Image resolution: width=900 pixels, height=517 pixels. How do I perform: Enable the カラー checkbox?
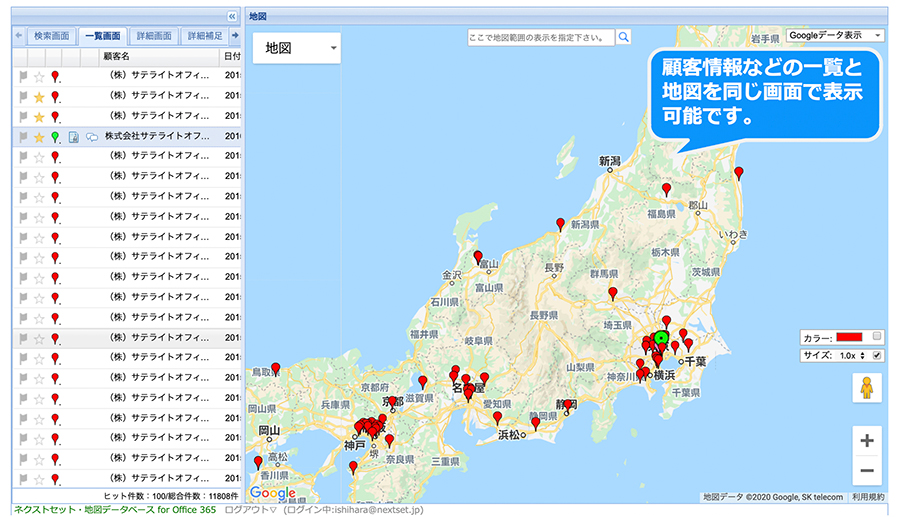tap(876, 336)
